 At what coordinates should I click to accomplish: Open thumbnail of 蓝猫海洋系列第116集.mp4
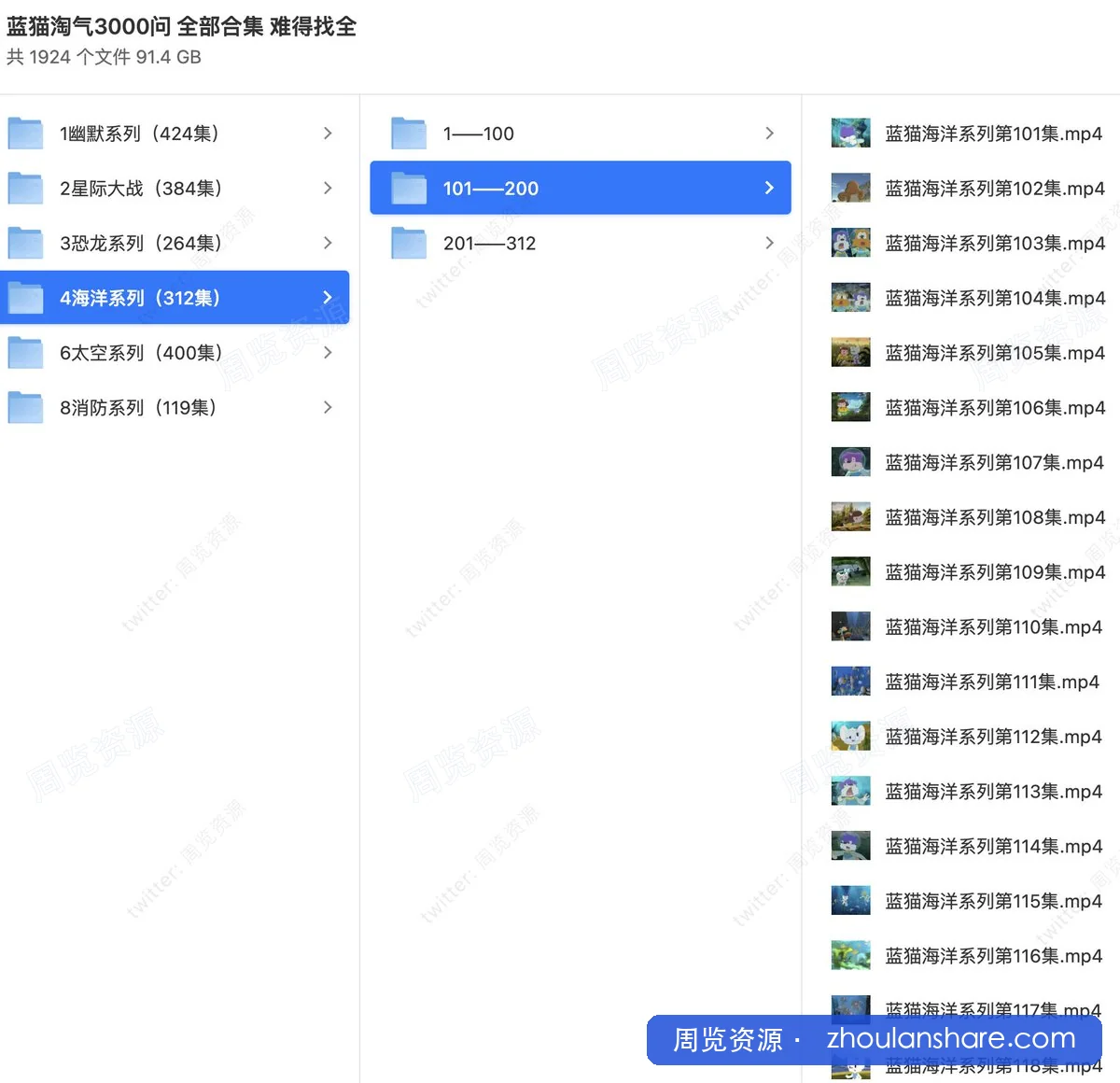(x=850, y=956)
